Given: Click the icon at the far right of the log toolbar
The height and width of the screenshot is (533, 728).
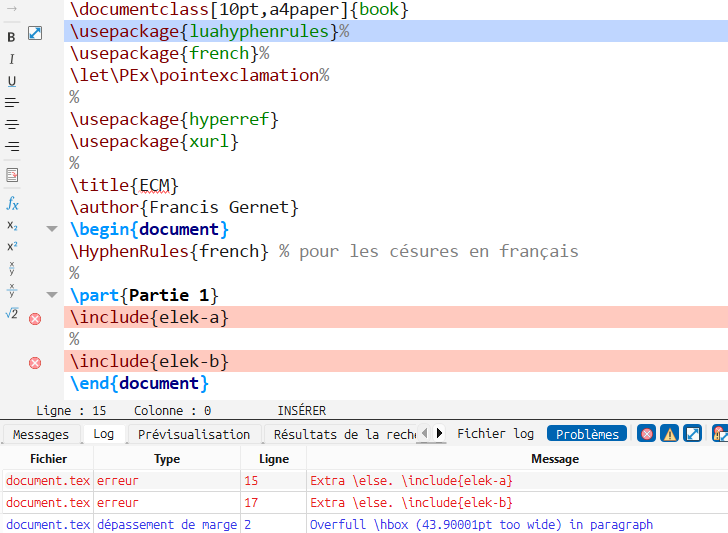Looking at the screenshot, I should pos(720,434).
